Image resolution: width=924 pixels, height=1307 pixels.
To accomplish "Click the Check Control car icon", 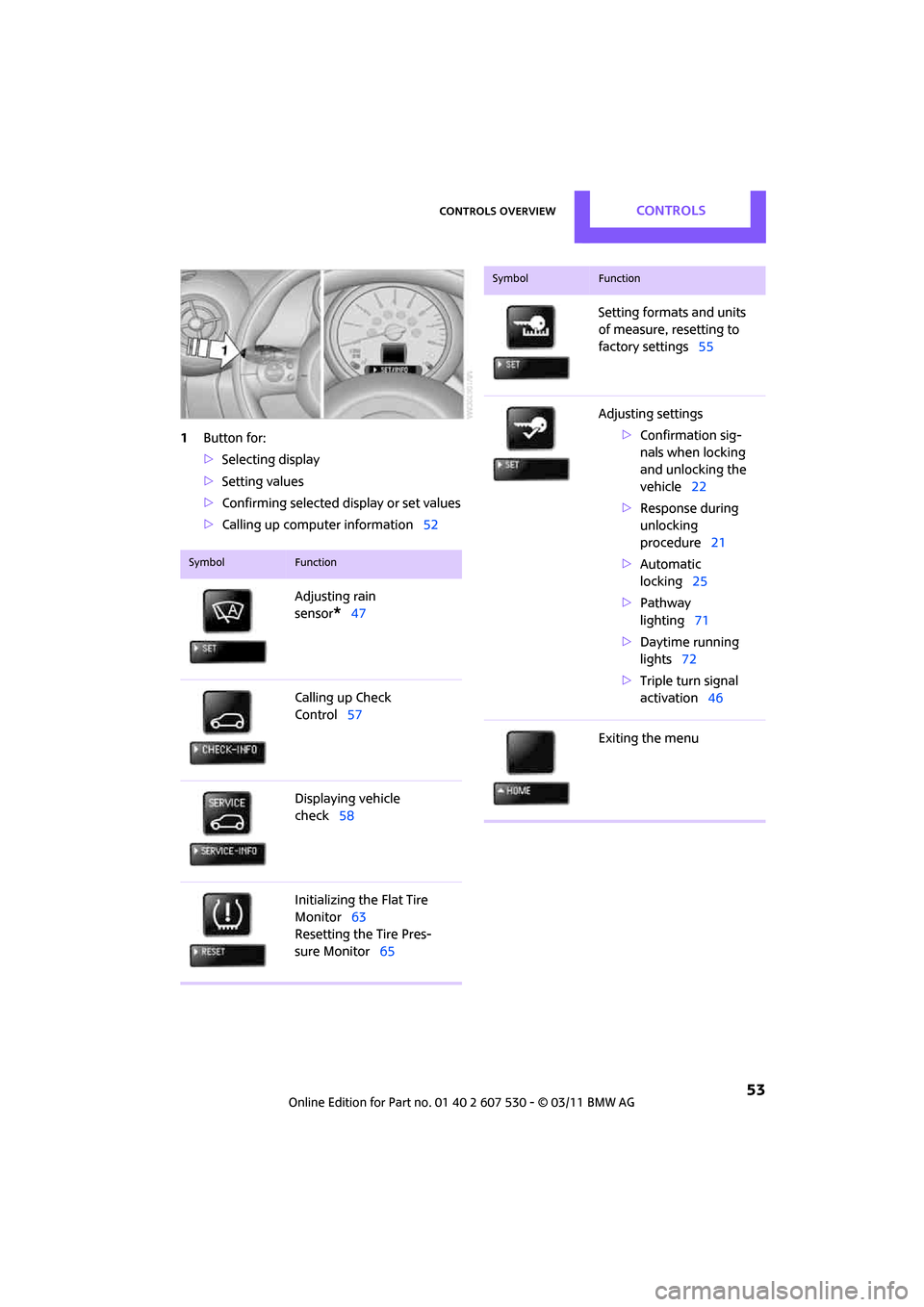I will [x=227, y=712].
